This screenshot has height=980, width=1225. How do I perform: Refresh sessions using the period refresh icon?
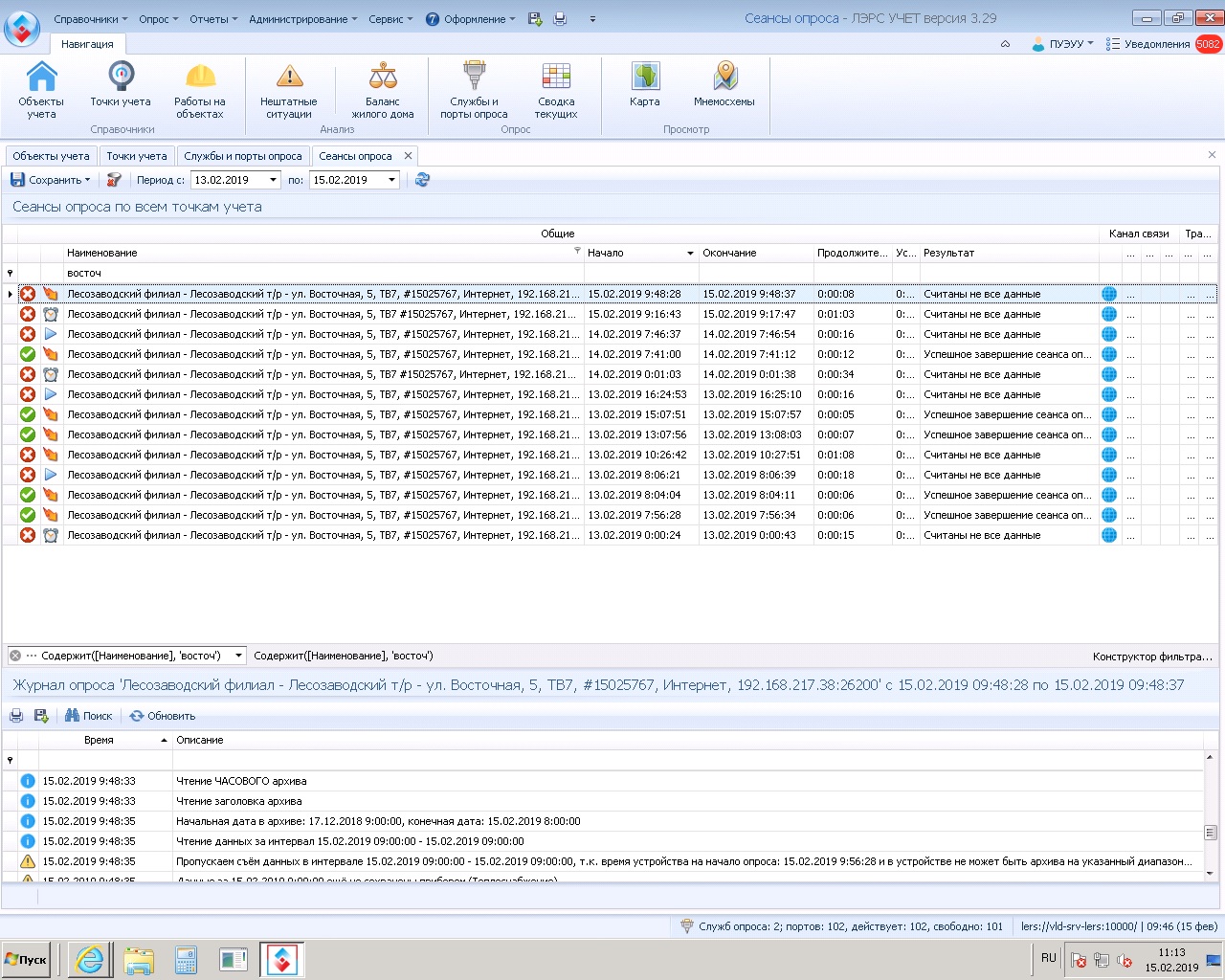422,180
